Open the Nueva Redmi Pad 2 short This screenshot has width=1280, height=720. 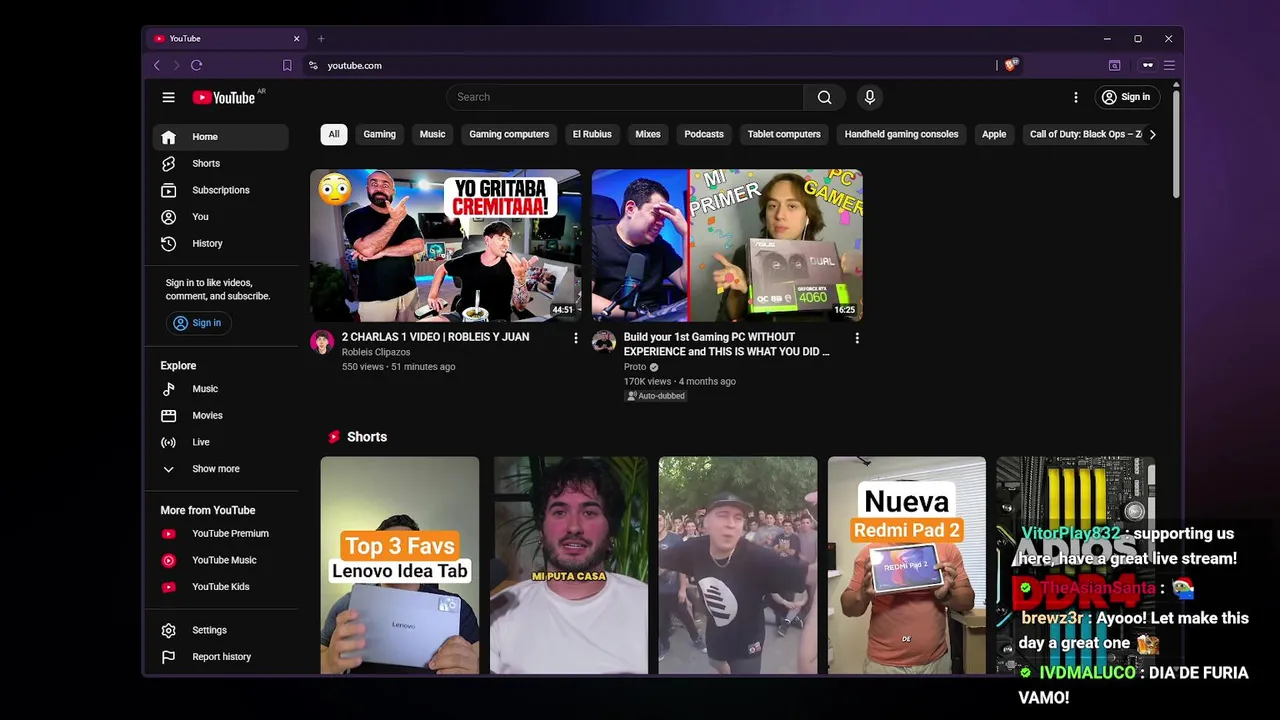(907, 565)
